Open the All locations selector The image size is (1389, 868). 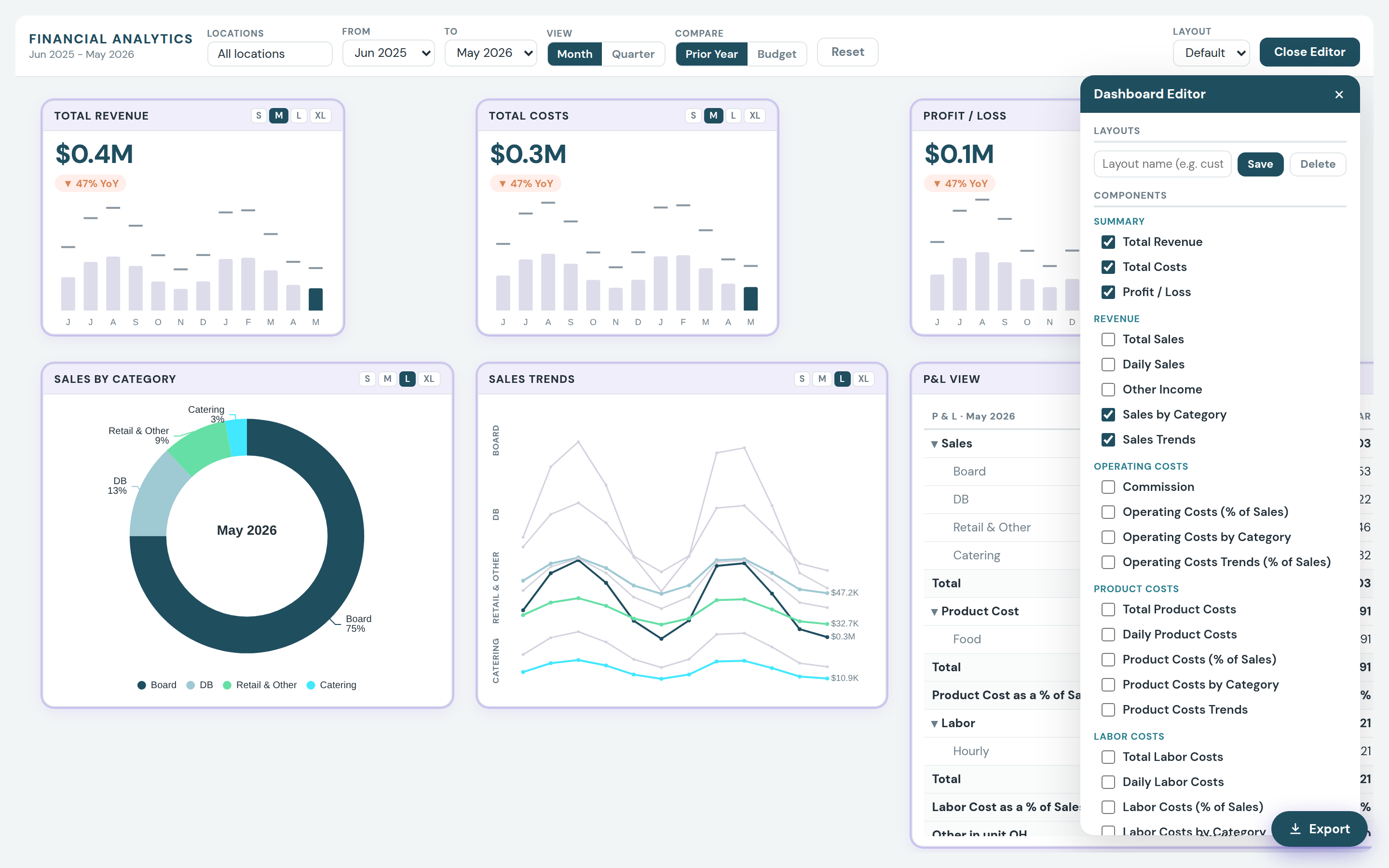pos(270,54)
